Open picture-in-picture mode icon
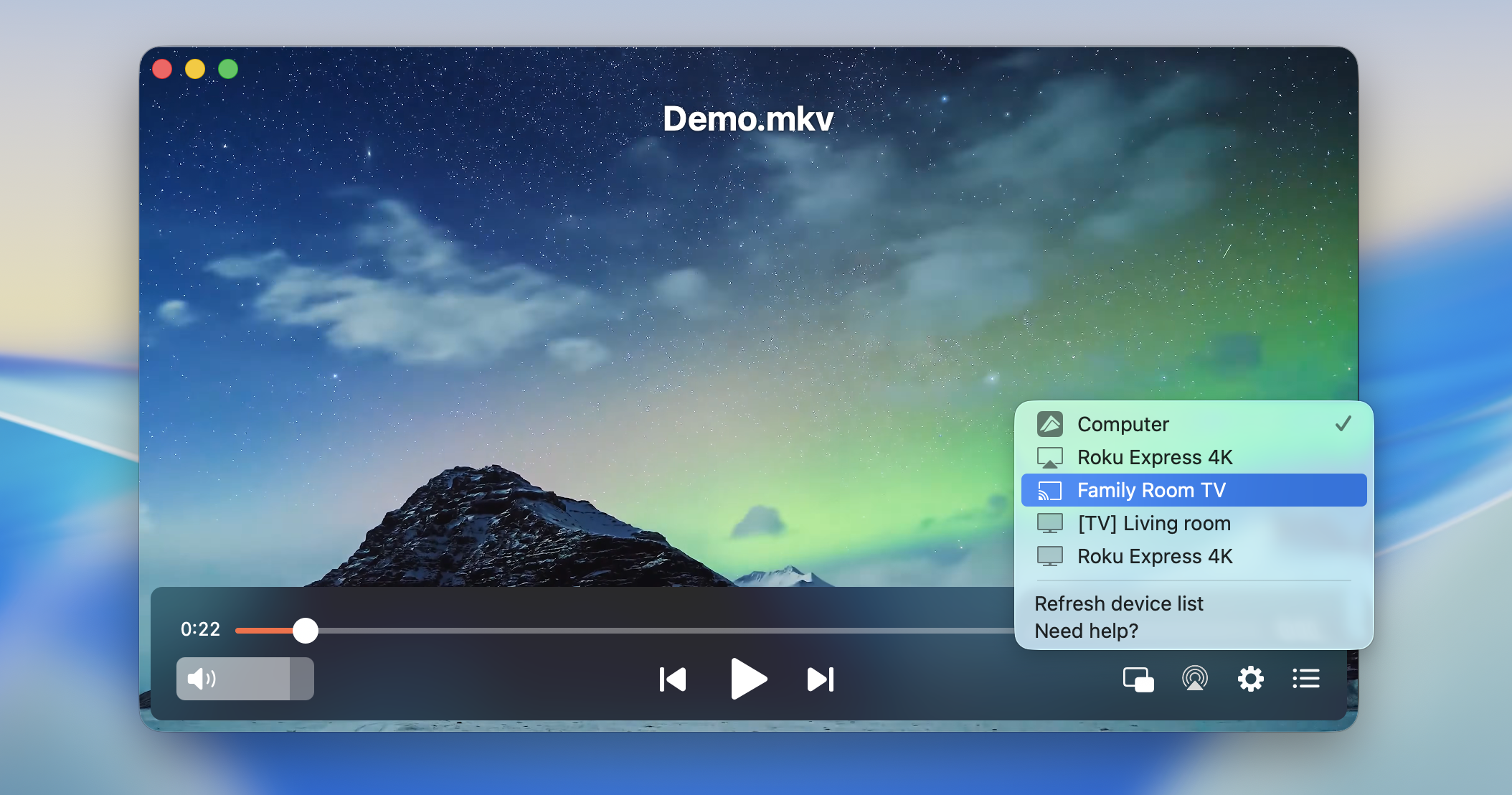1512x795 pixels. coord(1138,679)
